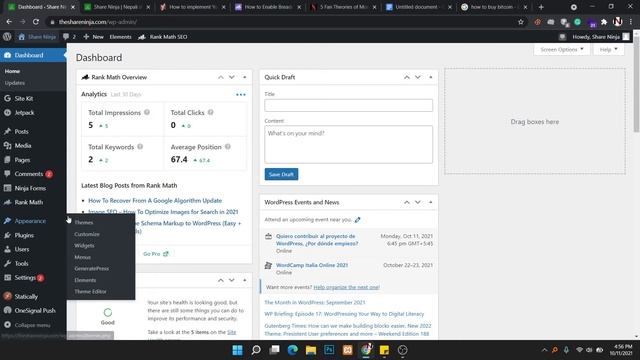Click the Save Draft button
Image resolution: width=640 pixels, height=360 pixels.
point(281,174)
